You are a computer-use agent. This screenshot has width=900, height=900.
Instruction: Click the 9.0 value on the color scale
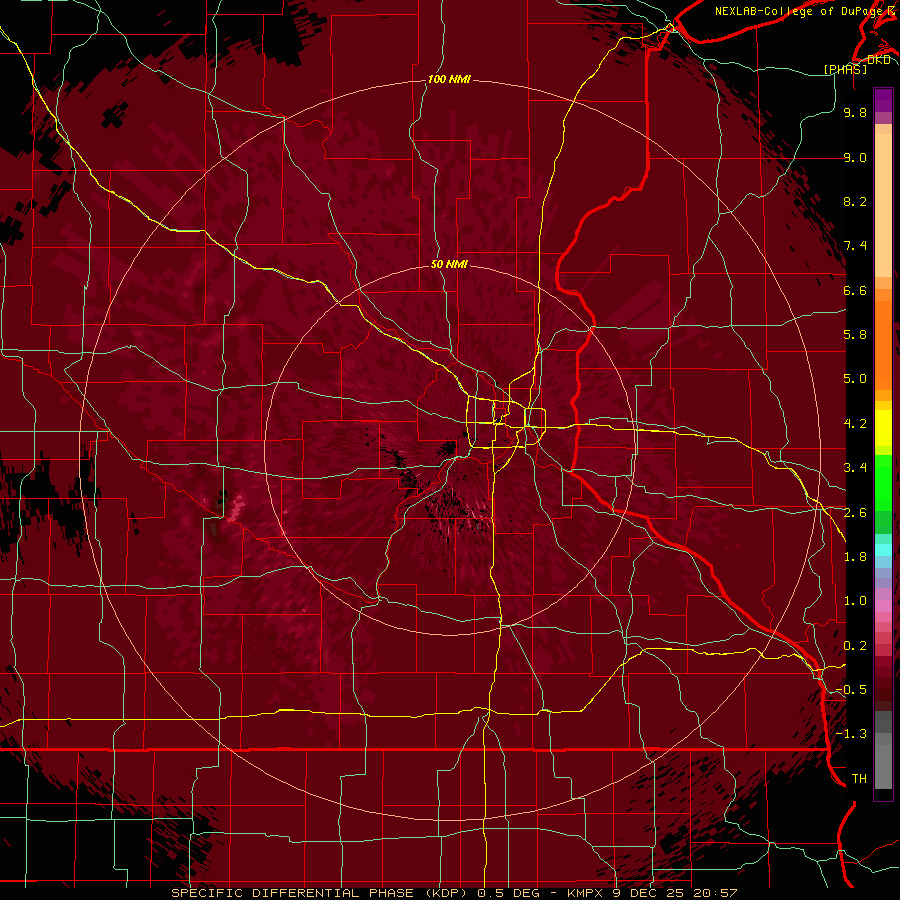[x=855, y=157]
